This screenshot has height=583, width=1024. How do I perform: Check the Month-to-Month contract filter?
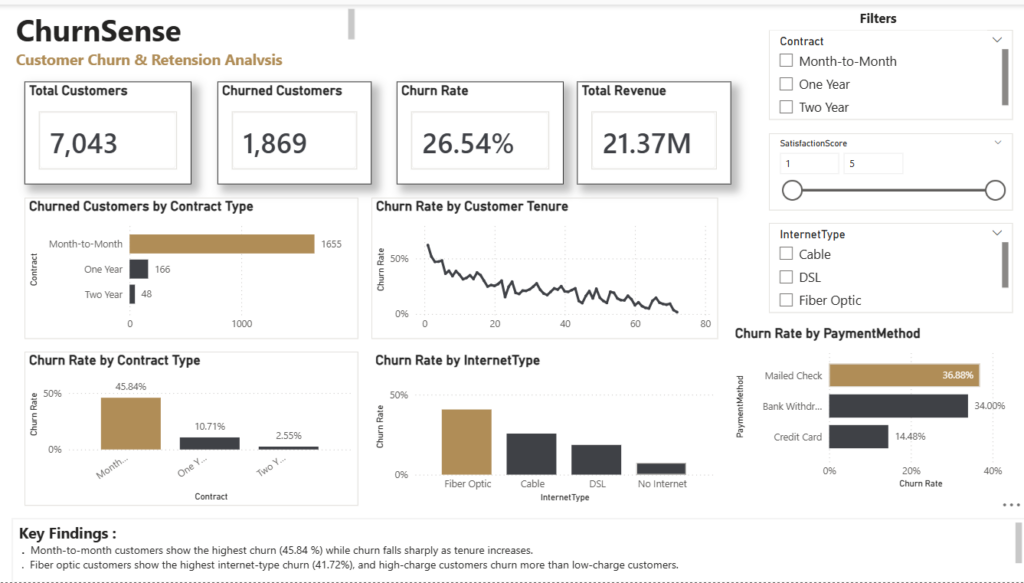click(x=786, y=61)
